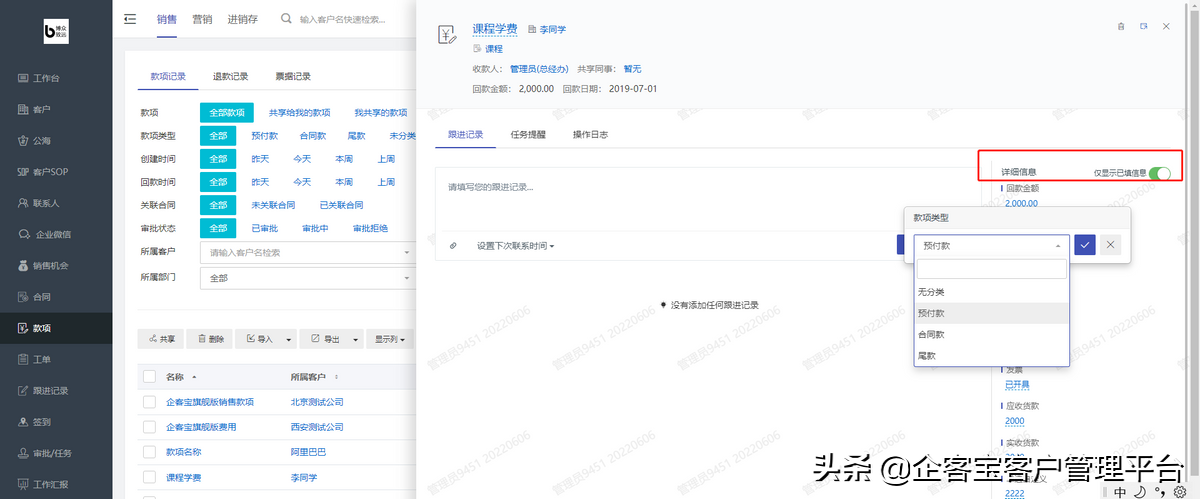Click the 北京测试公司 customer link
This screenshot has height=499, width=1200.
coord(317,402)
